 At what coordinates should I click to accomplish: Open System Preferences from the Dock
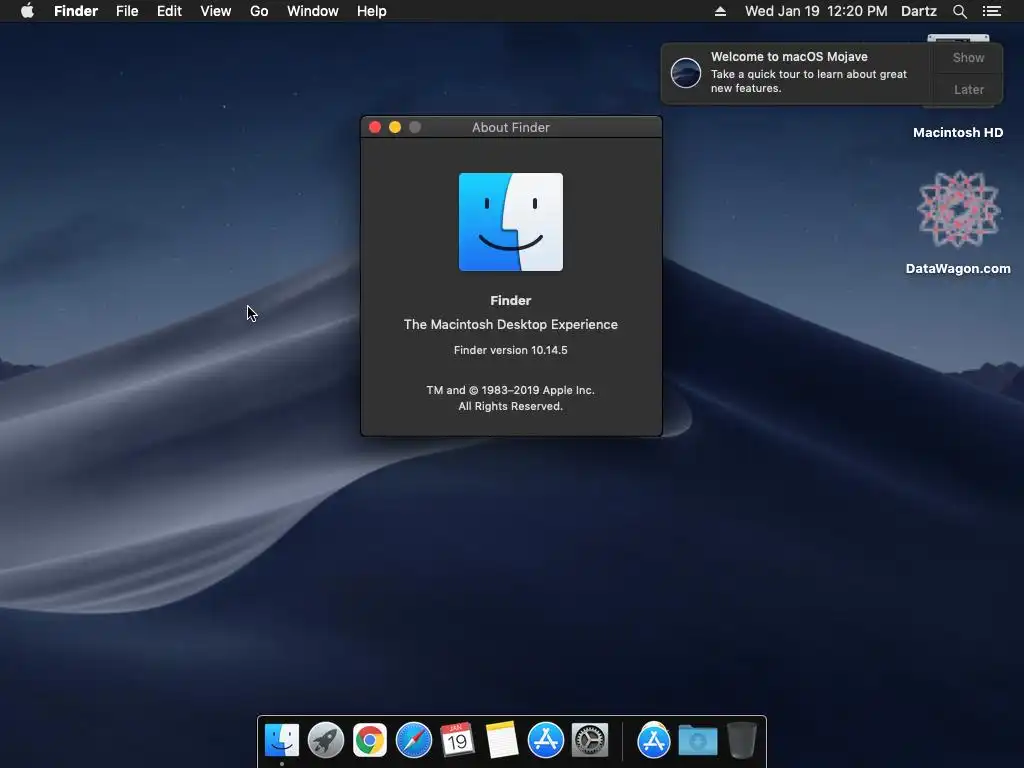click(x=590, y=740)
